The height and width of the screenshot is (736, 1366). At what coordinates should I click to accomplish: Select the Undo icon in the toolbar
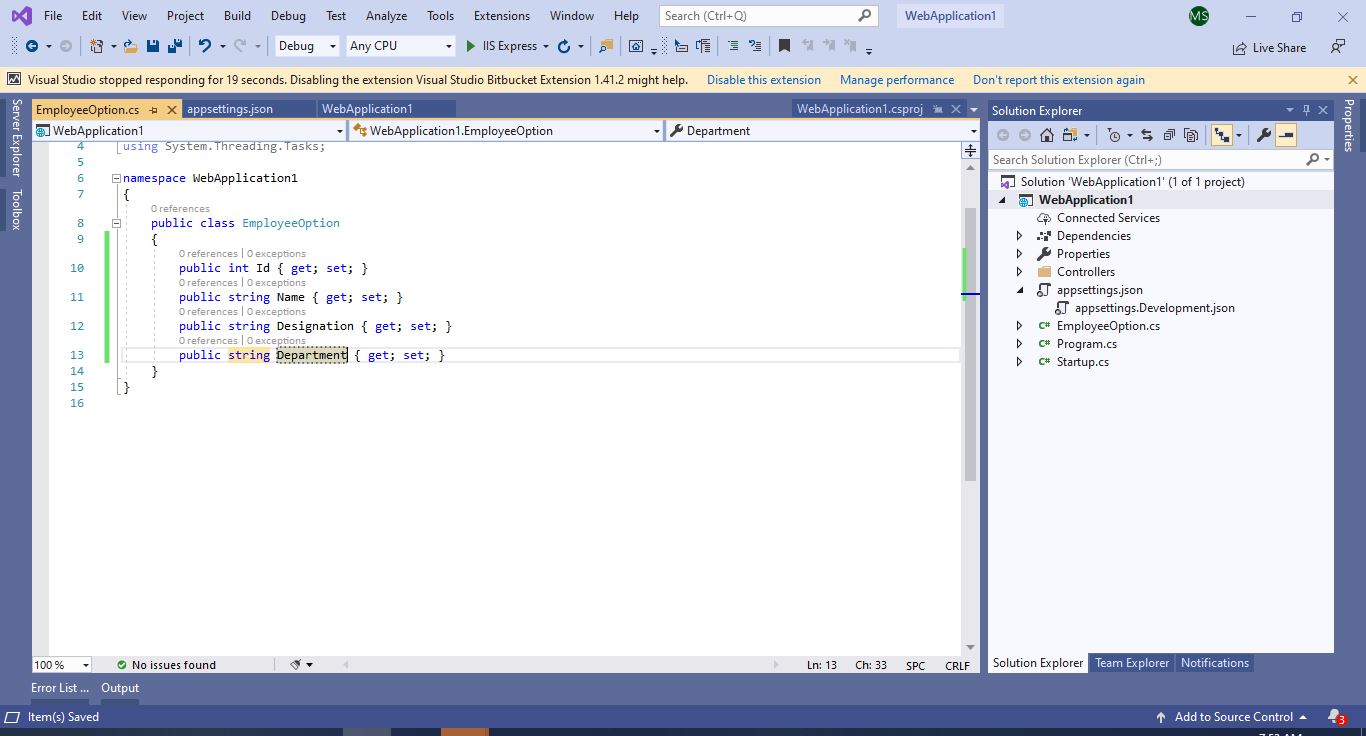205,46
